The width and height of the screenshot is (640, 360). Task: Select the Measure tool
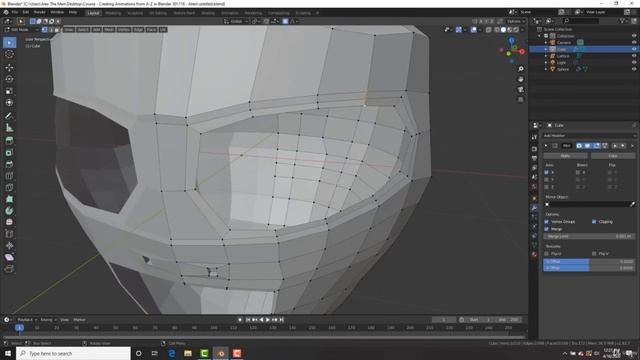click(x=9, y=128)
